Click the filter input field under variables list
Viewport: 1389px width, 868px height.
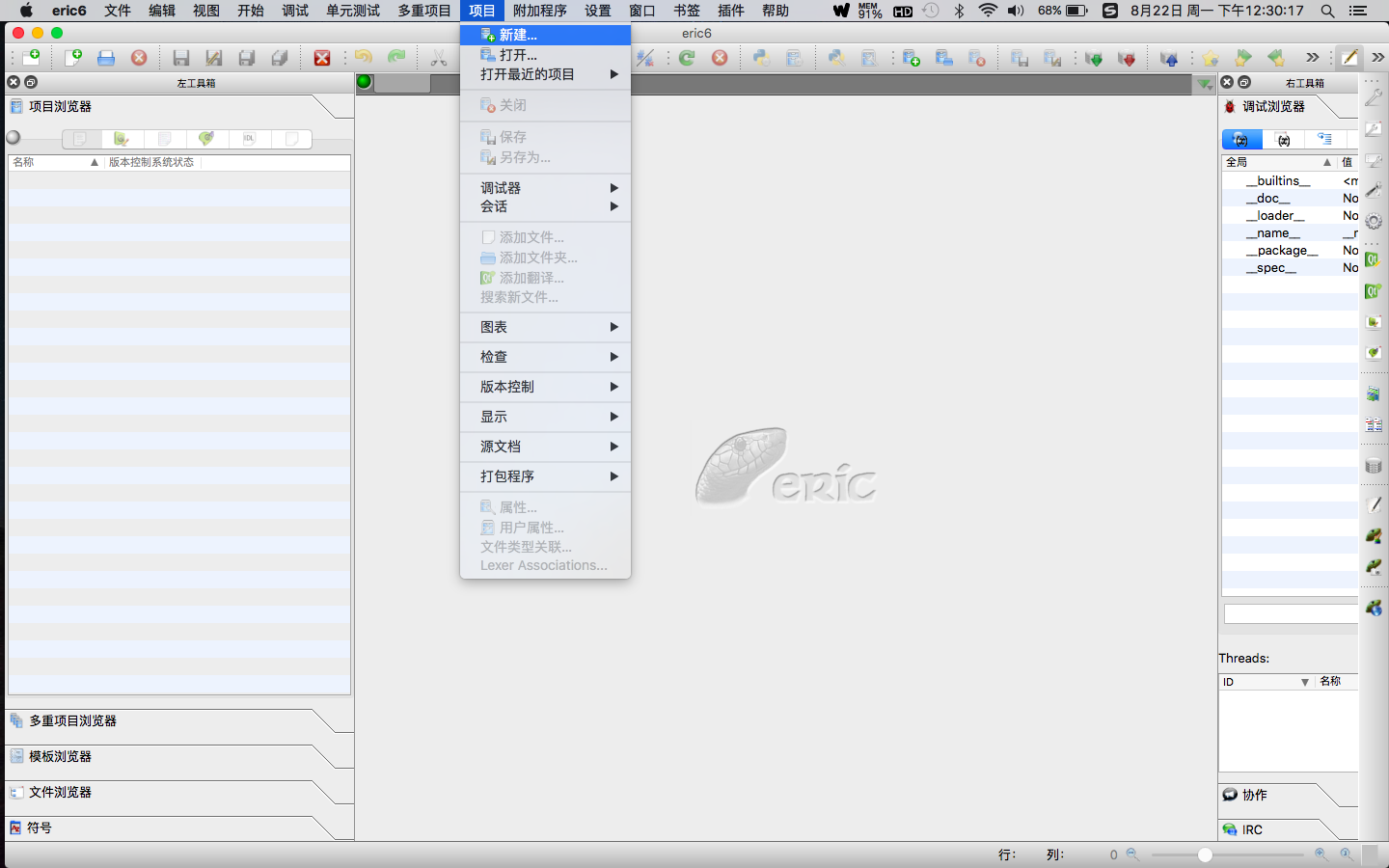(x=1291, y=614)
